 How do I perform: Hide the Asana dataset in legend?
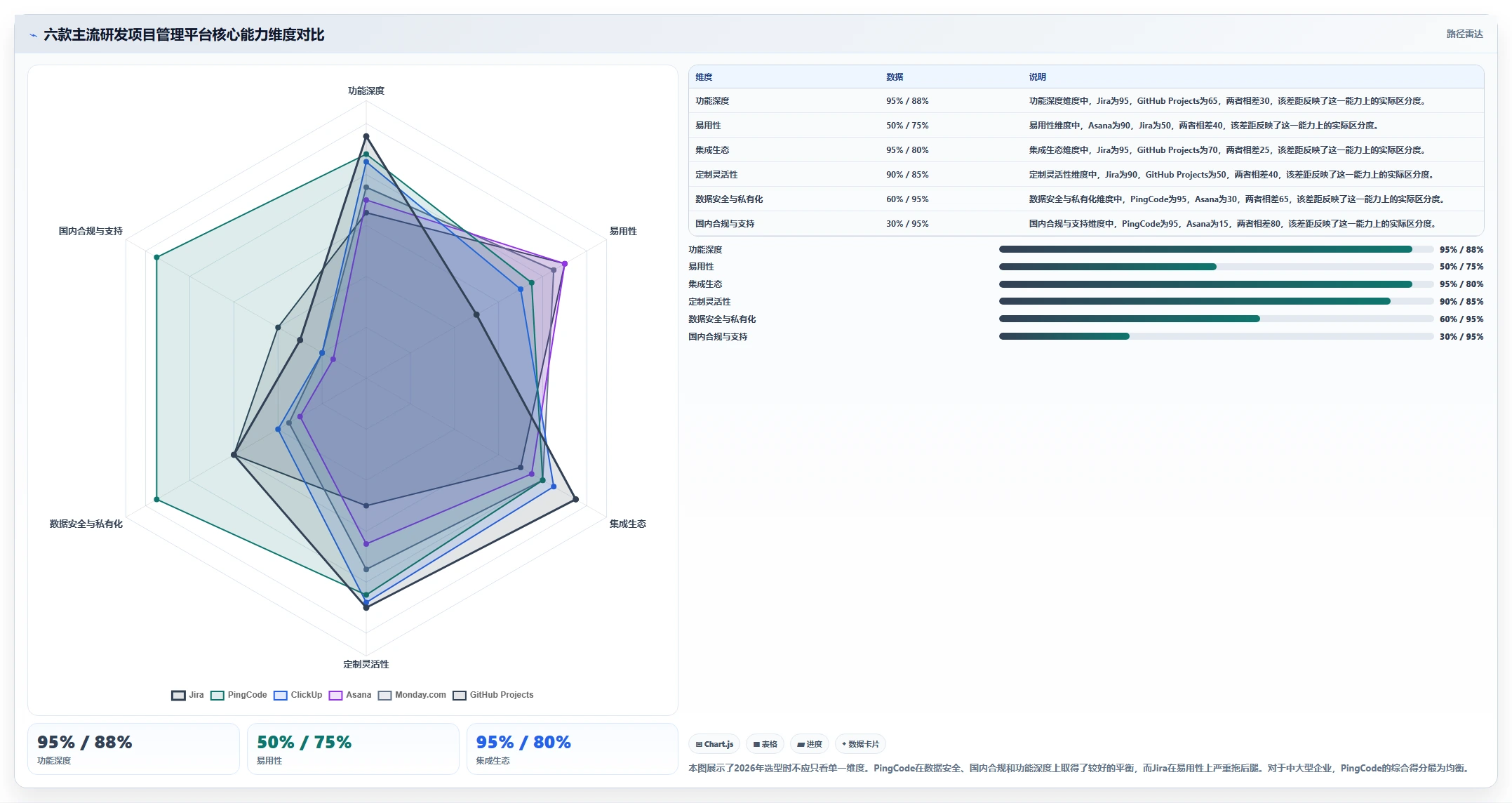coord(335,696)
